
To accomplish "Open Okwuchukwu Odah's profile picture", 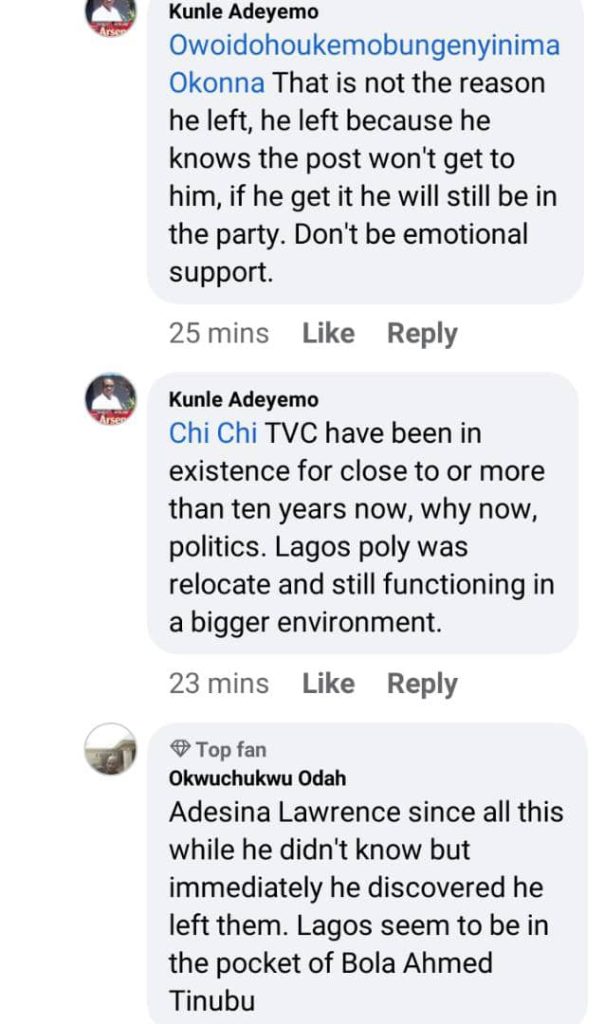I will pos(110,749).
